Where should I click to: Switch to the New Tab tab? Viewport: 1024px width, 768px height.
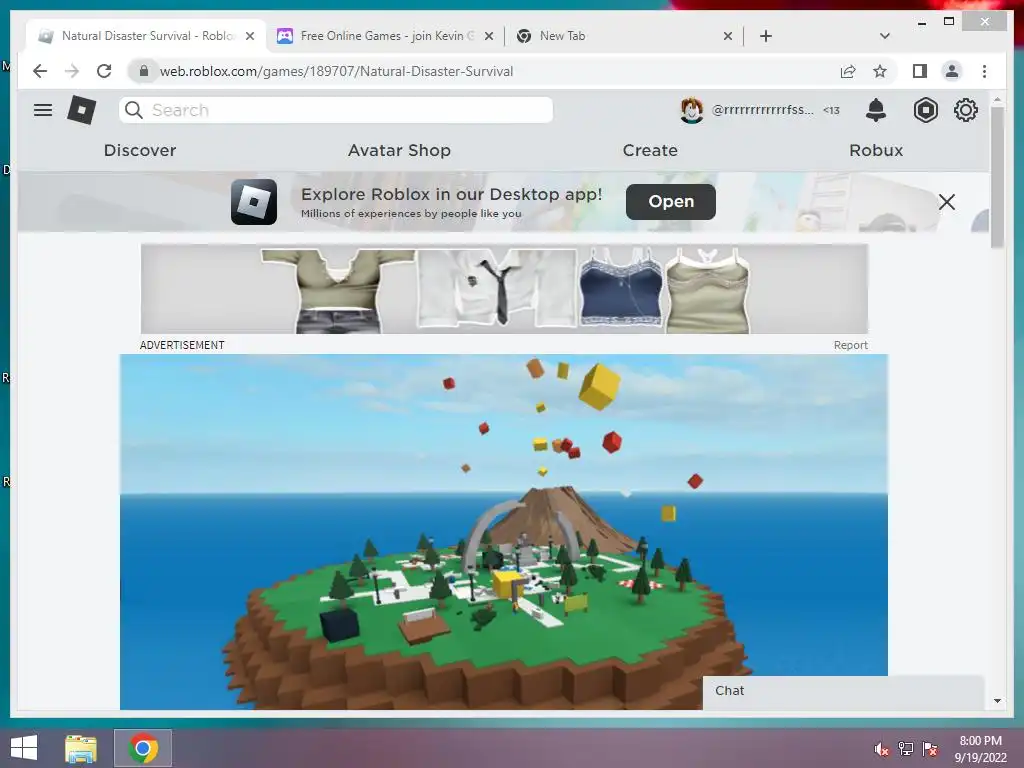click(624, 36)
